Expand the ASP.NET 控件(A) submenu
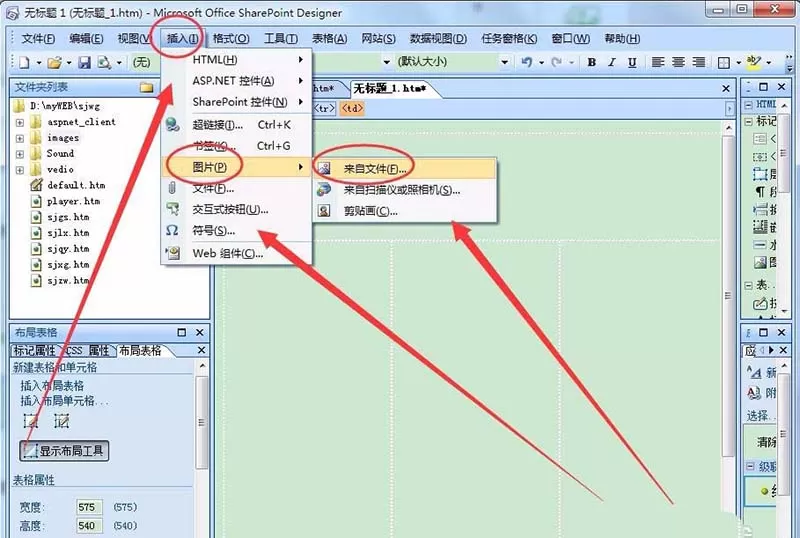This screenshot has width=800, height=538. 236,81
